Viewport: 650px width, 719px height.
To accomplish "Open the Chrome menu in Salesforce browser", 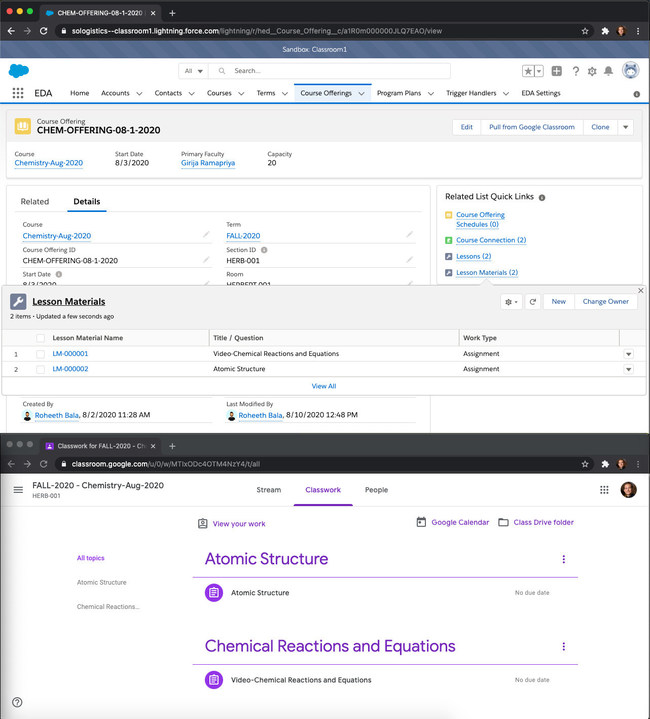I will coord(638,31).
